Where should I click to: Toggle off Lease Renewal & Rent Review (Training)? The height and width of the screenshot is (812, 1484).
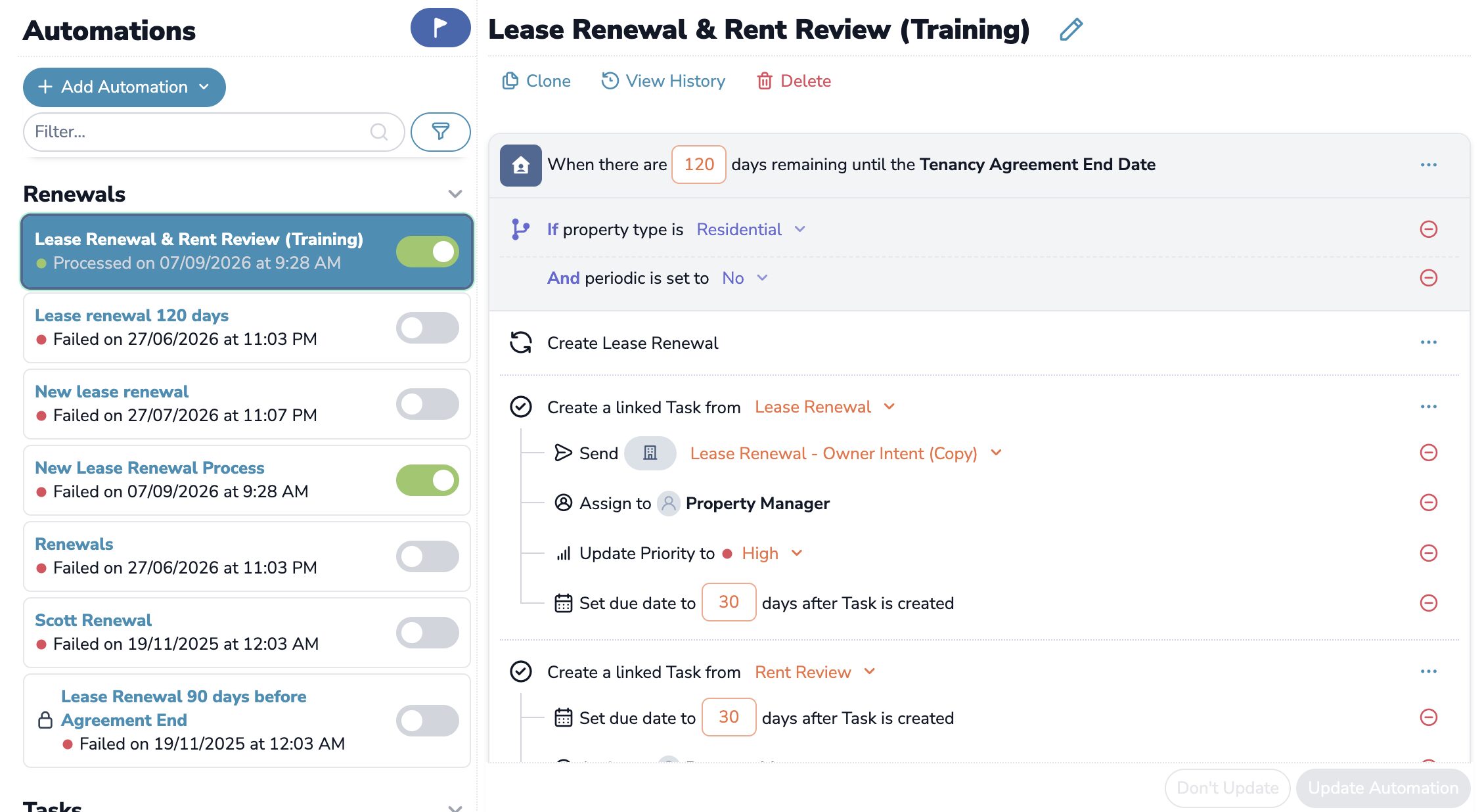[428, 252]
